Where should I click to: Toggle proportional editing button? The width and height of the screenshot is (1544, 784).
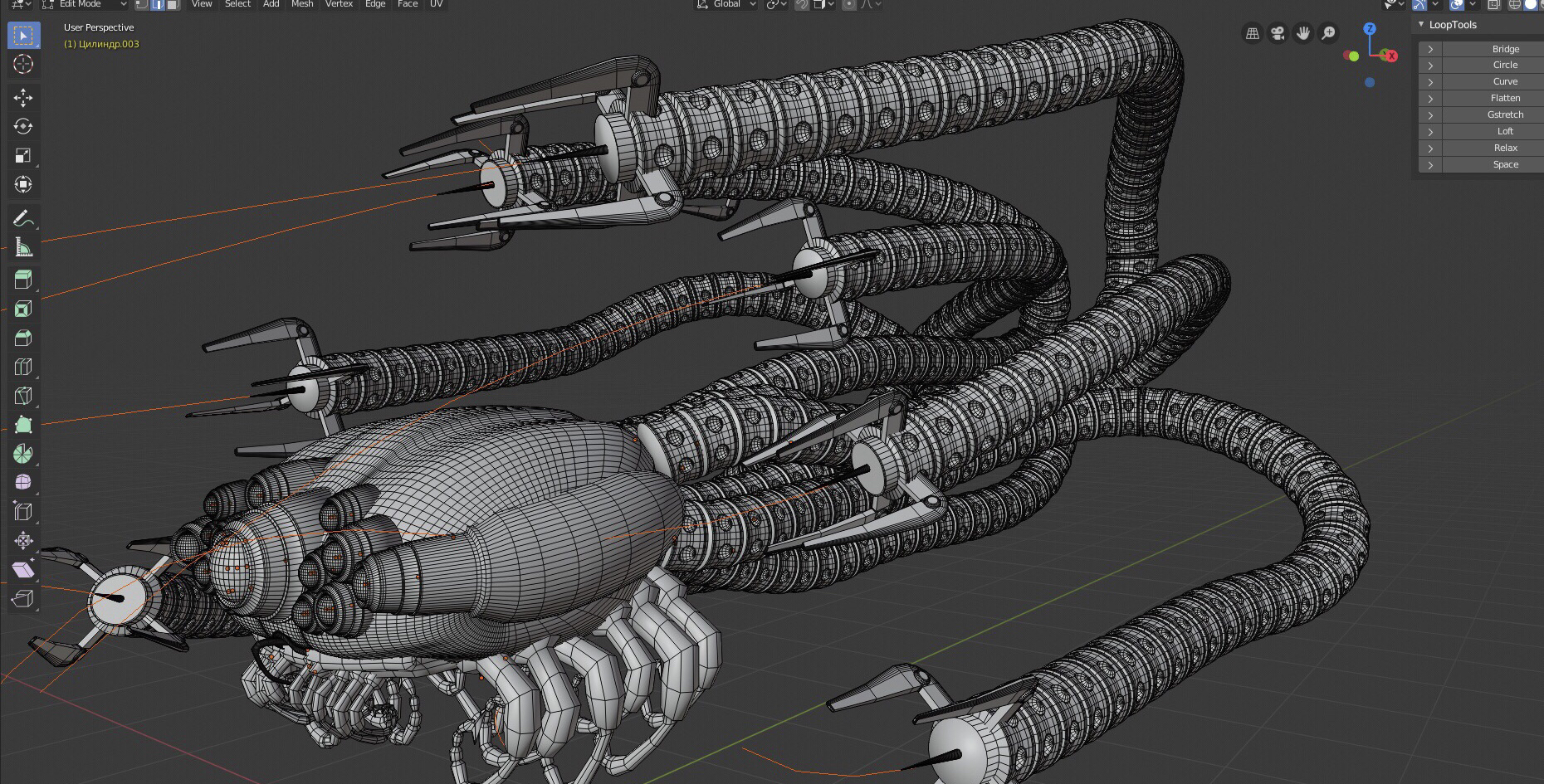click(x=849, y=4)
